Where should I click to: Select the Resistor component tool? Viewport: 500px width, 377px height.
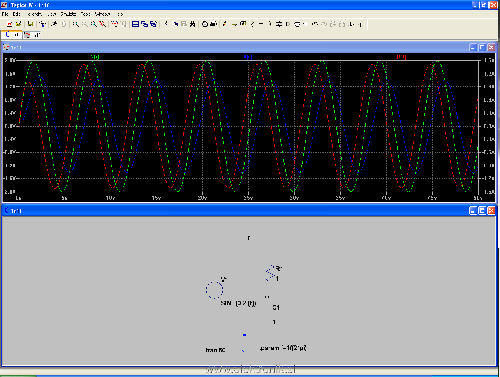252,24
